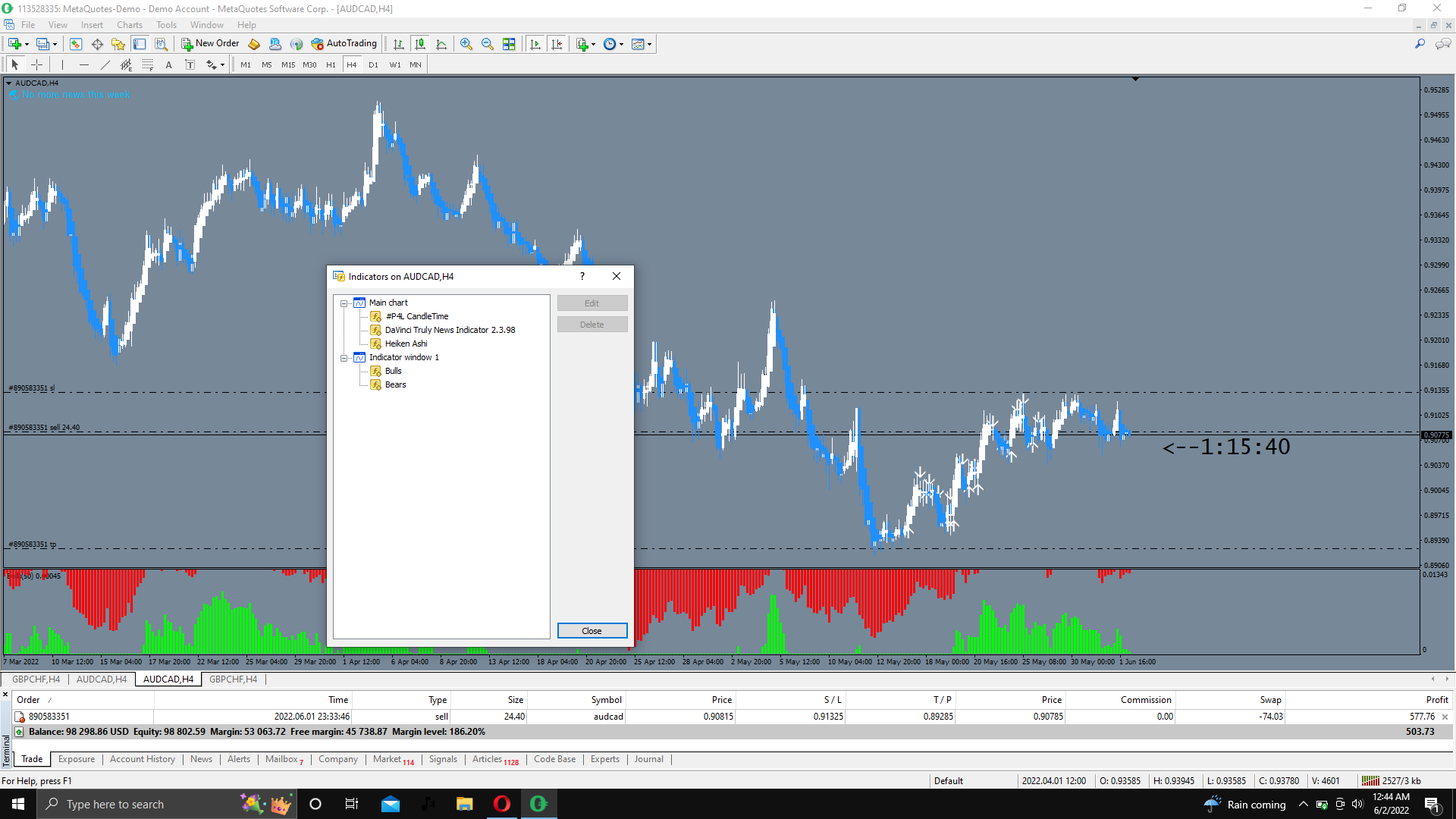Viewport: 1456px width, 819px height.
Task: Select the Heiken Ashi indicator
Action: 406,344
